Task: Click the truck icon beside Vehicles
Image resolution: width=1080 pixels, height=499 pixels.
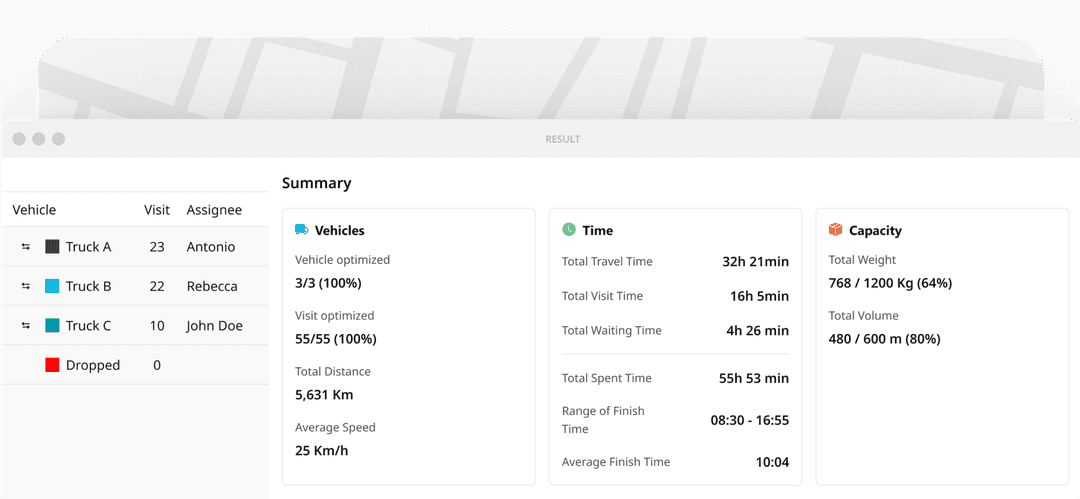Action: [302, 230]
